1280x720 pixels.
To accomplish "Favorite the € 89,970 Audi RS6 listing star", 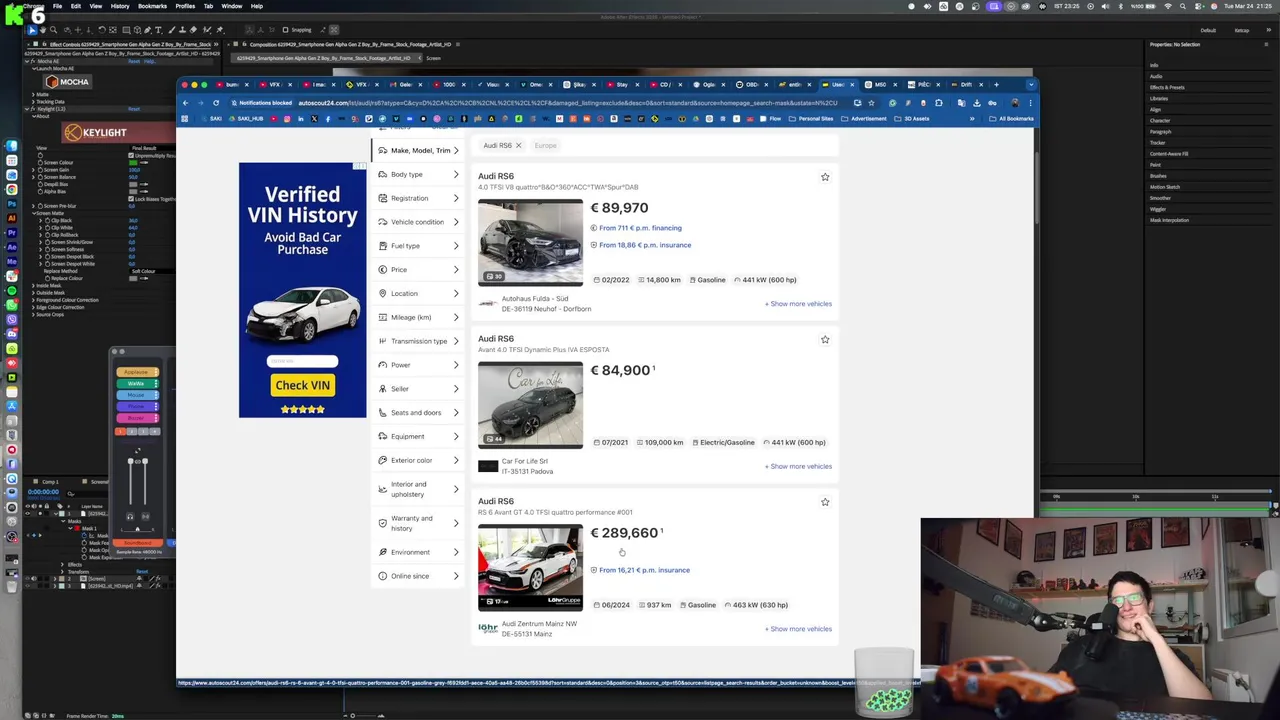I will [825, 177].
